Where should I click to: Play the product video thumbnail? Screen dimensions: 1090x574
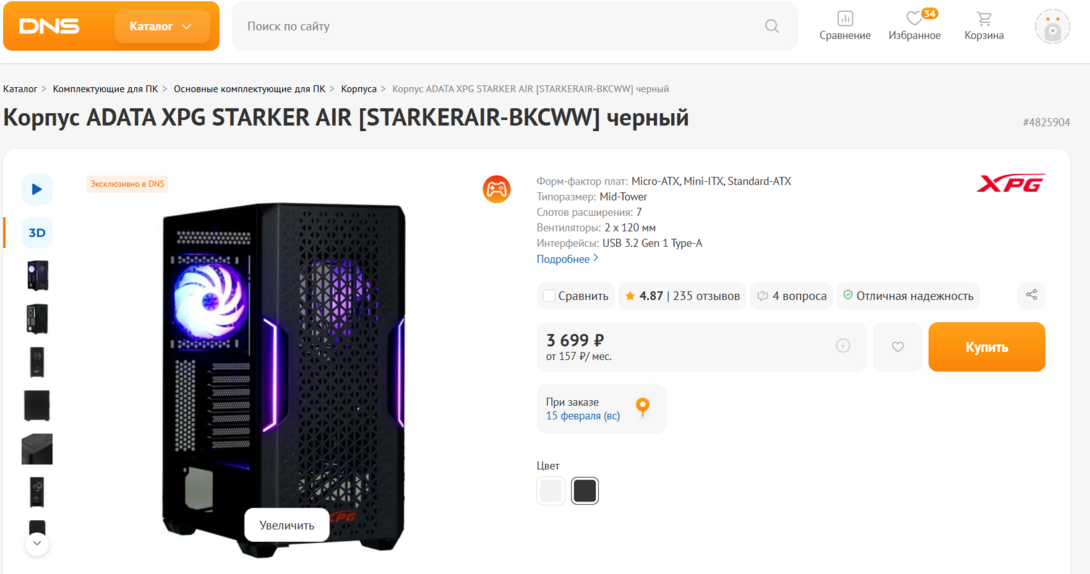tap(37, 189)
